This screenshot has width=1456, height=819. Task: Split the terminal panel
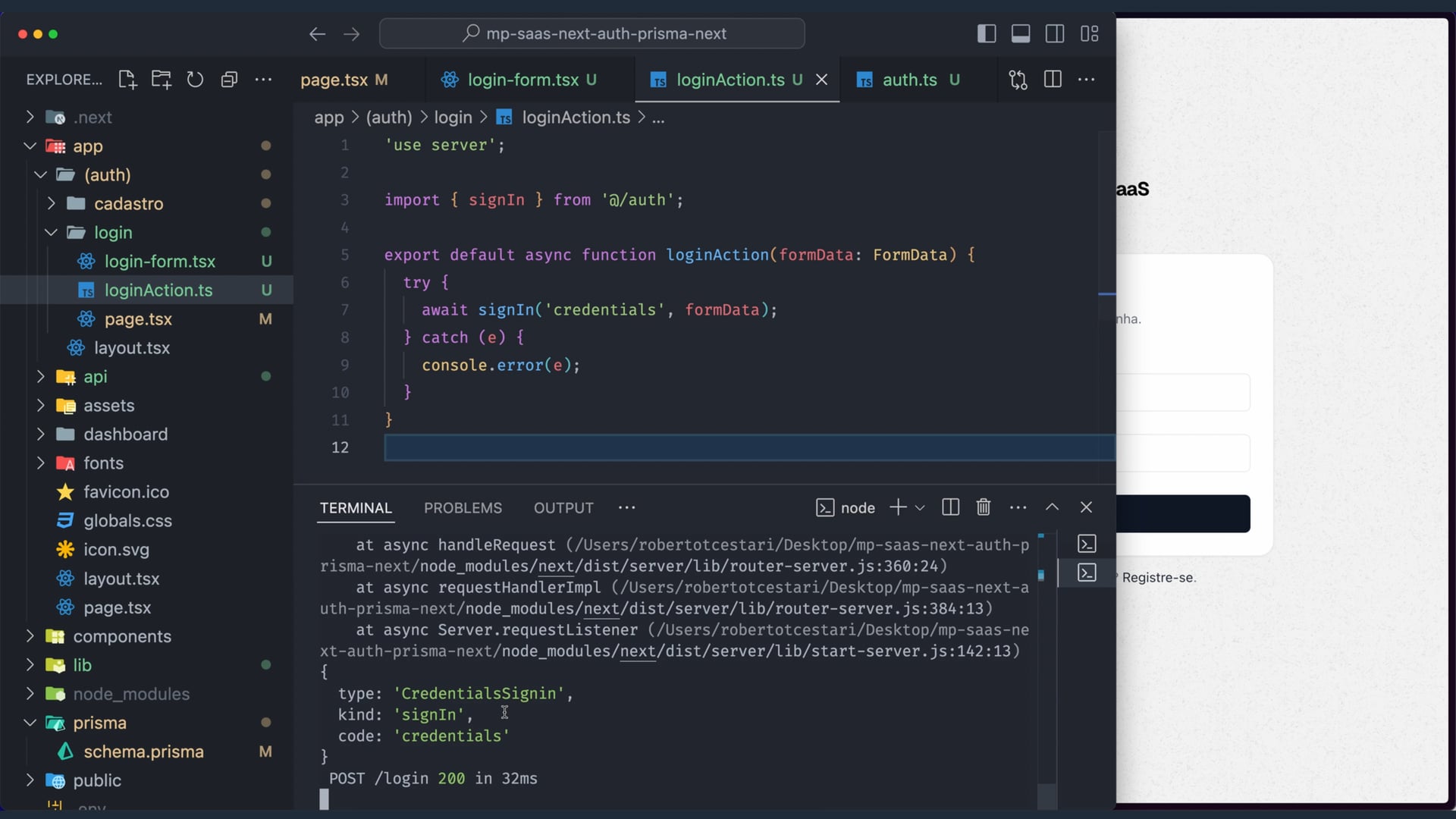pos(950,507)
